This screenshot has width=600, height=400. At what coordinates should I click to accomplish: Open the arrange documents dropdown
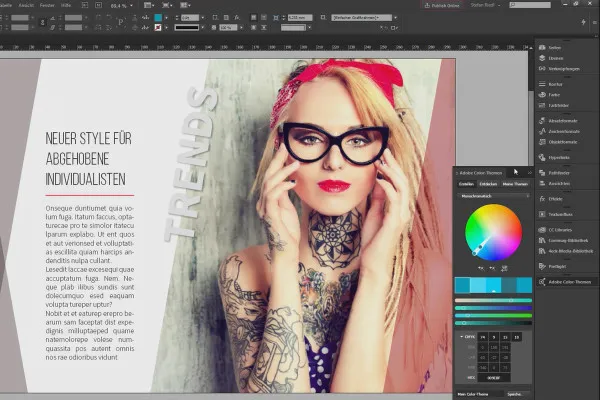point(185,5)
